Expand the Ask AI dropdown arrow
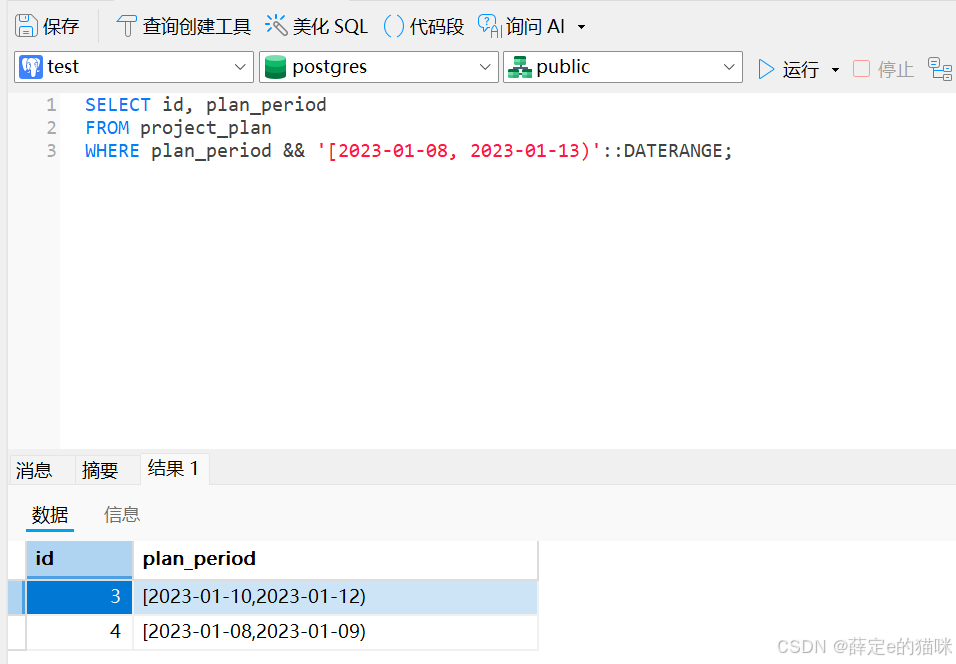 (582, 27)
